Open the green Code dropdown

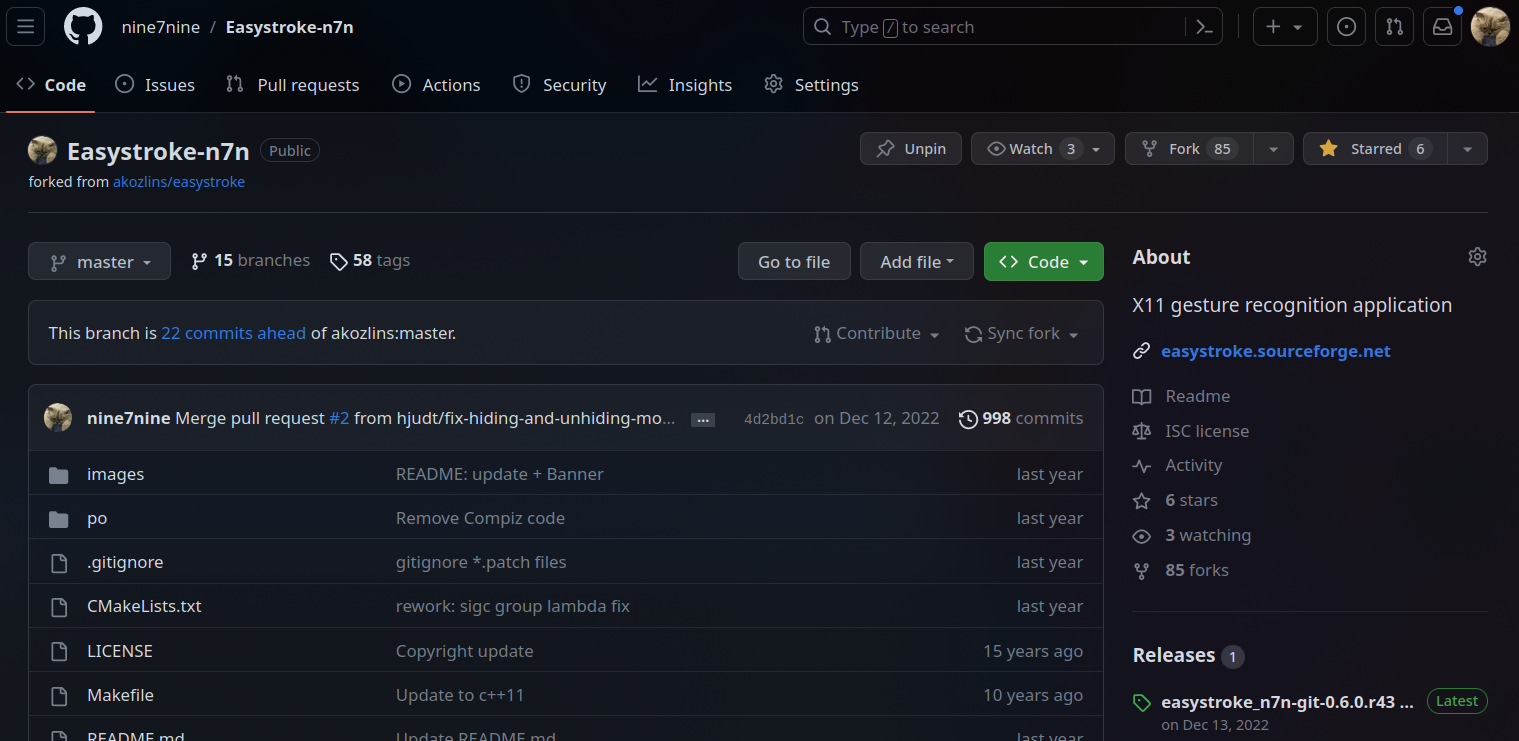(x=1043, y=262)
